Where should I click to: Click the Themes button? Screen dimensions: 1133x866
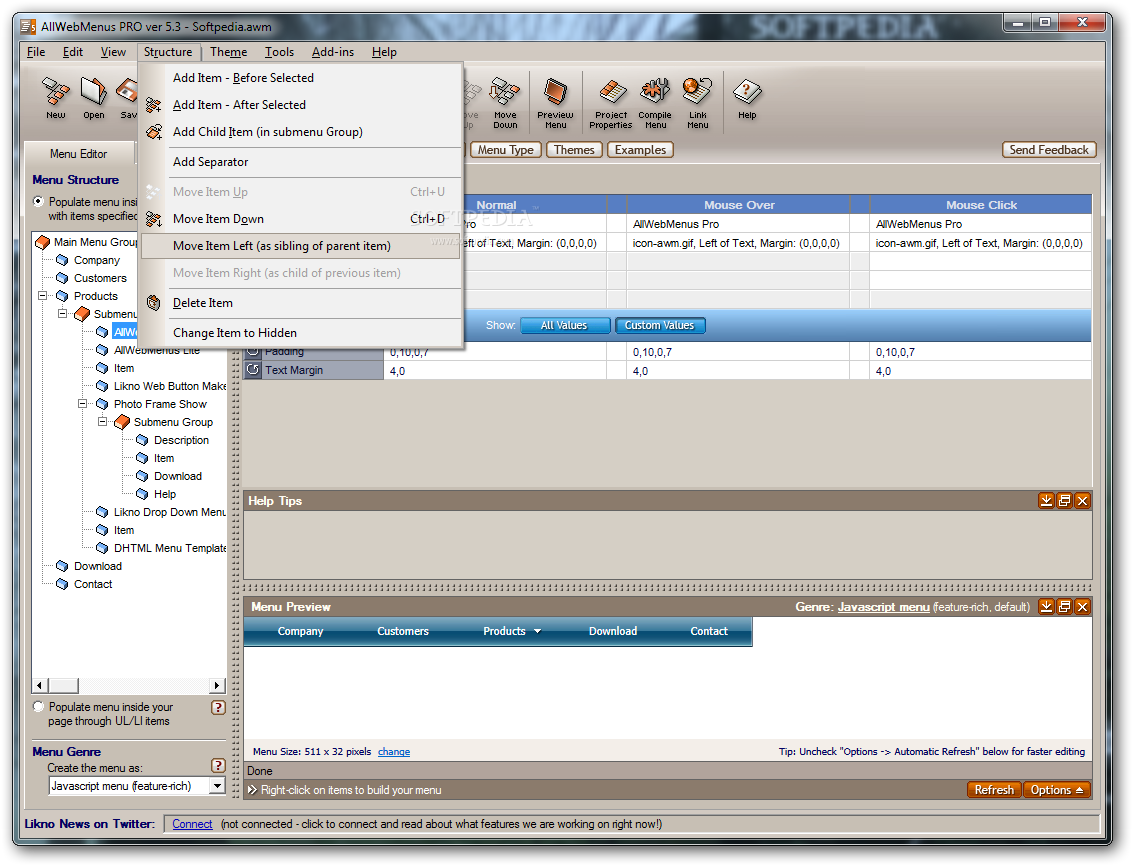click(574, 150)
